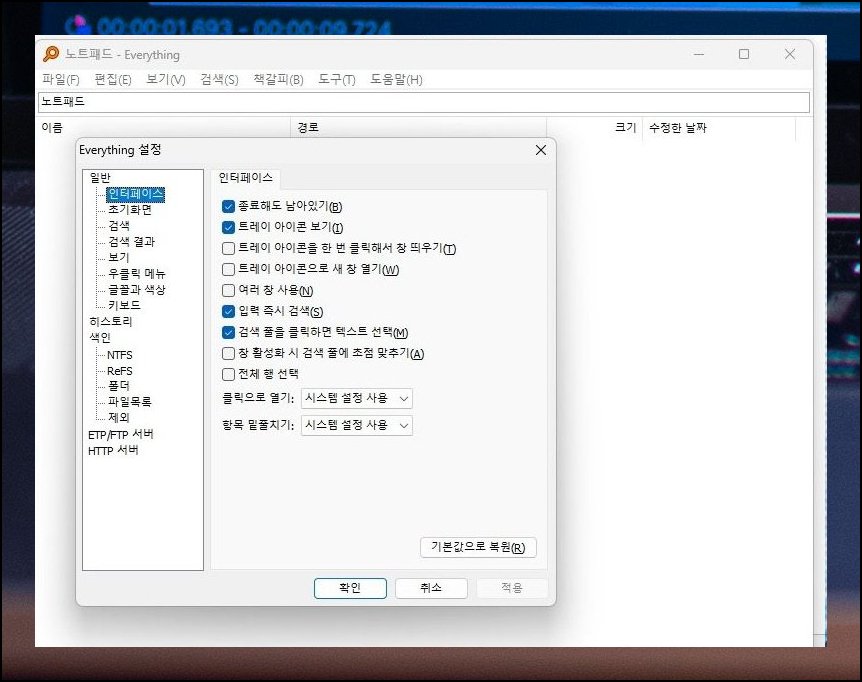The image size is (862, 682).
Task: Sort results by 수정한 날짜 column header
Action: coord(719,127)
